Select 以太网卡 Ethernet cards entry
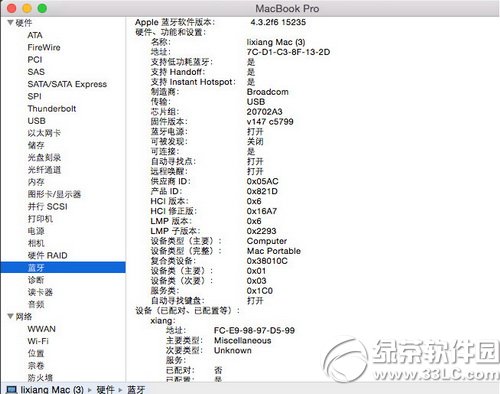 click(x=44, y=133)
